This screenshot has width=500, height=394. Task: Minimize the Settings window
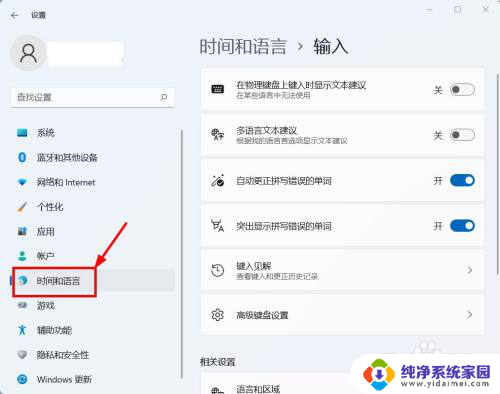point(429,10)
